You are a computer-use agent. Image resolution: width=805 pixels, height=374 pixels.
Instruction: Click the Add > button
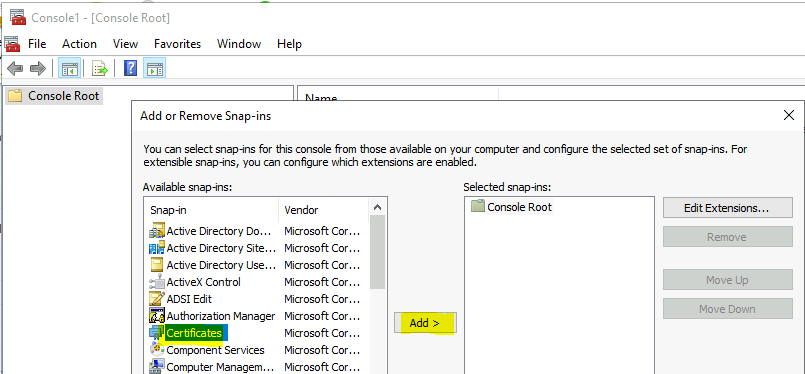click(x=425, y=323)
